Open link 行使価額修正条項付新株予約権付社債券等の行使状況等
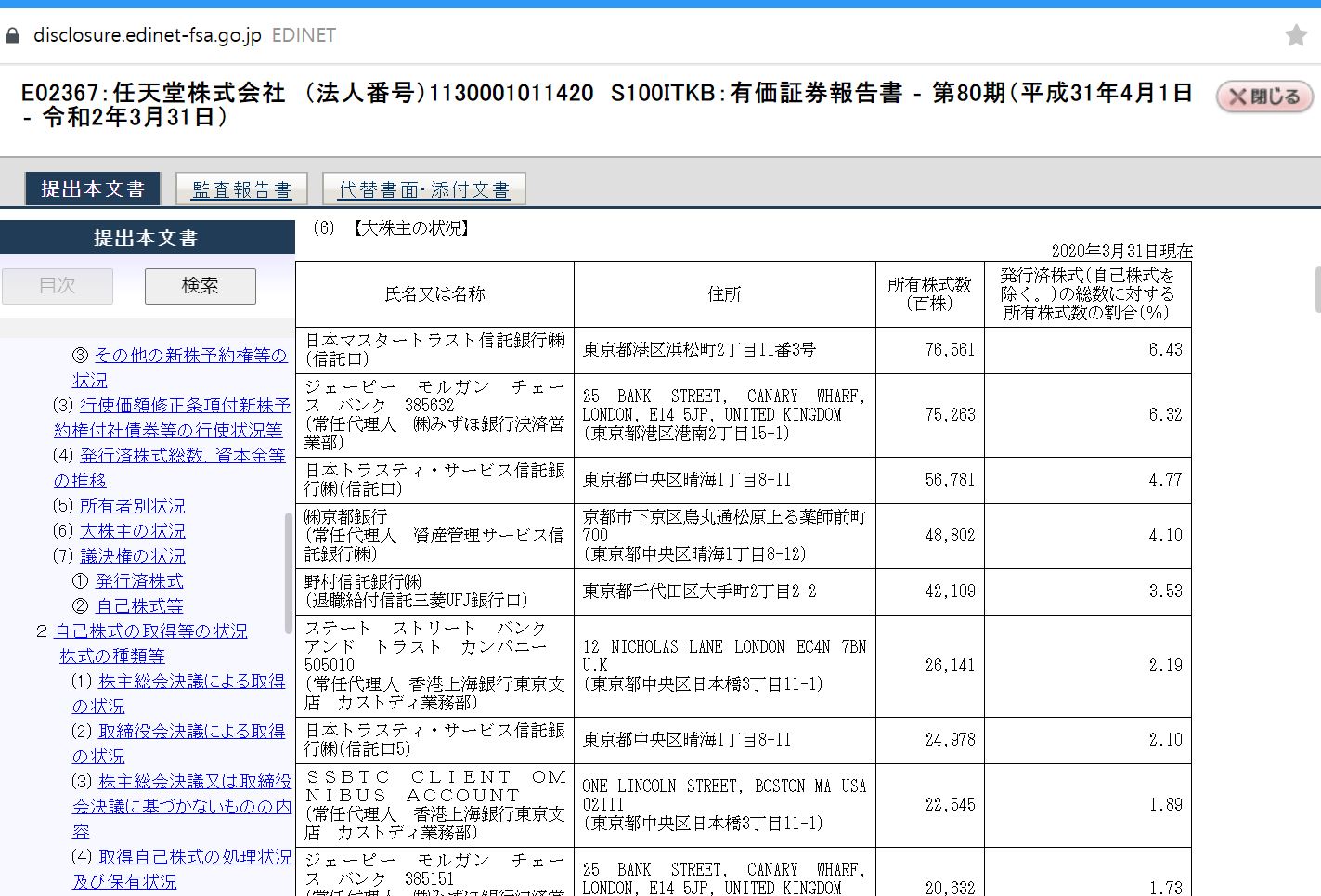Image resolution: width=1321 pixels, height=896 pixels. click(172, 418)
